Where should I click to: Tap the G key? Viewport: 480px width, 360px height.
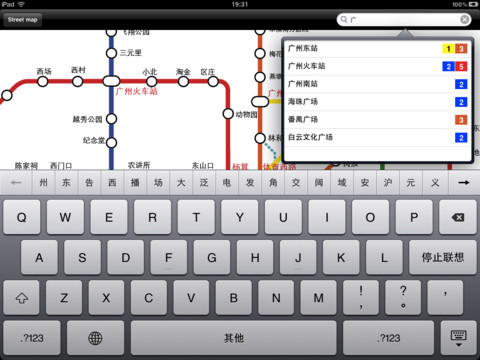pyautogui.click(x=212, y=257)
